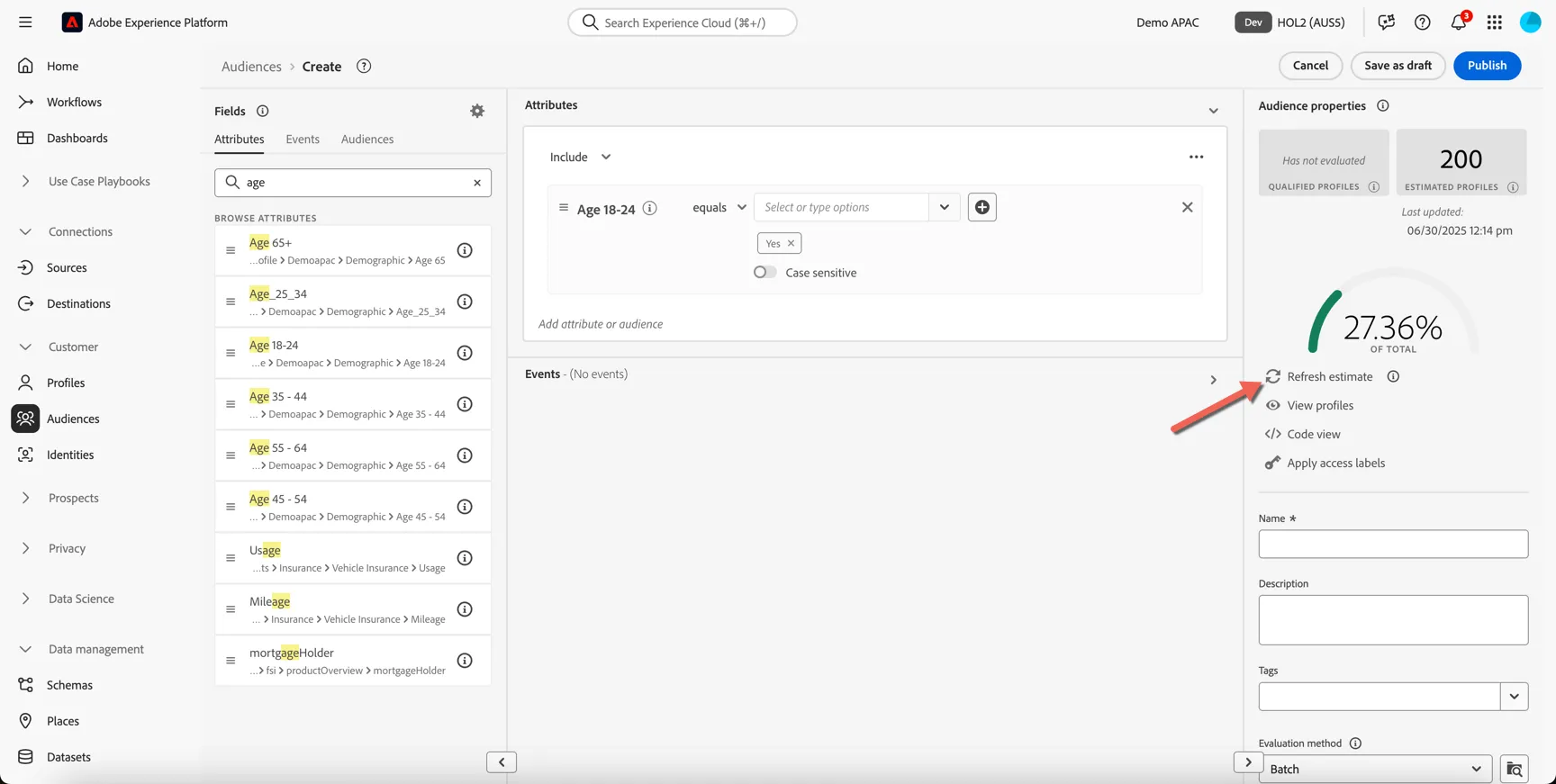Image resolution: width=1556 pixels, height=784 pixels.
Task: Click the Cancel button
Action: (1311, 66)
